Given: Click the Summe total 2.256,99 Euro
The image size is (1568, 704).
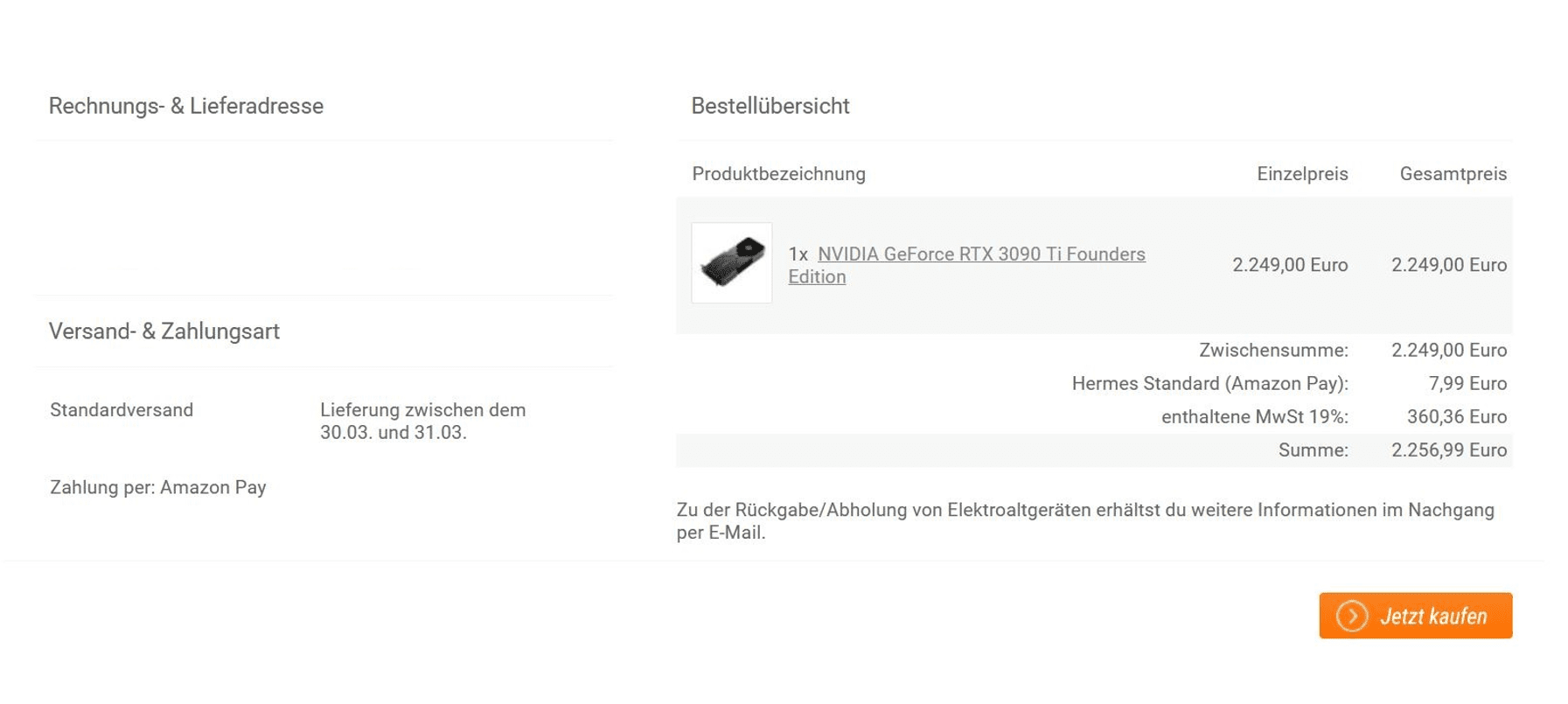Looking at the screenshot, I should pos(1449,450).
